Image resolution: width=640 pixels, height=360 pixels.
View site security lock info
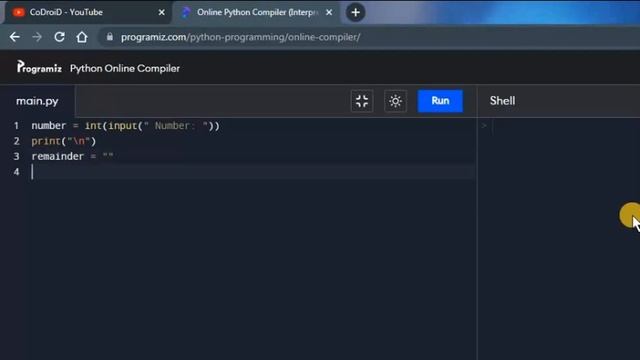(x=109, y=37)
